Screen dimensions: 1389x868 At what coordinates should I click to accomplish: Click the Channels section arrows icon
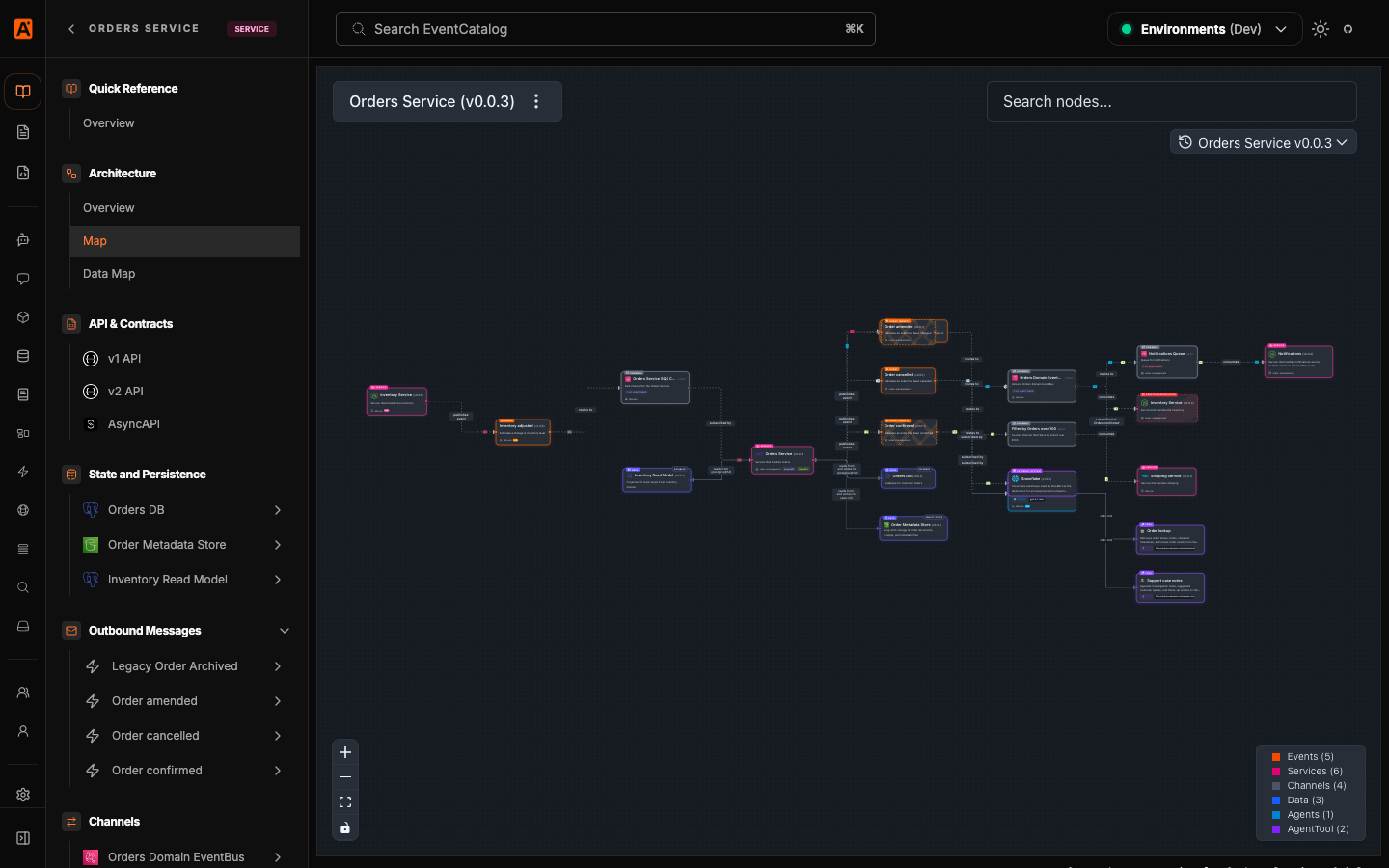tap(71, 822)
